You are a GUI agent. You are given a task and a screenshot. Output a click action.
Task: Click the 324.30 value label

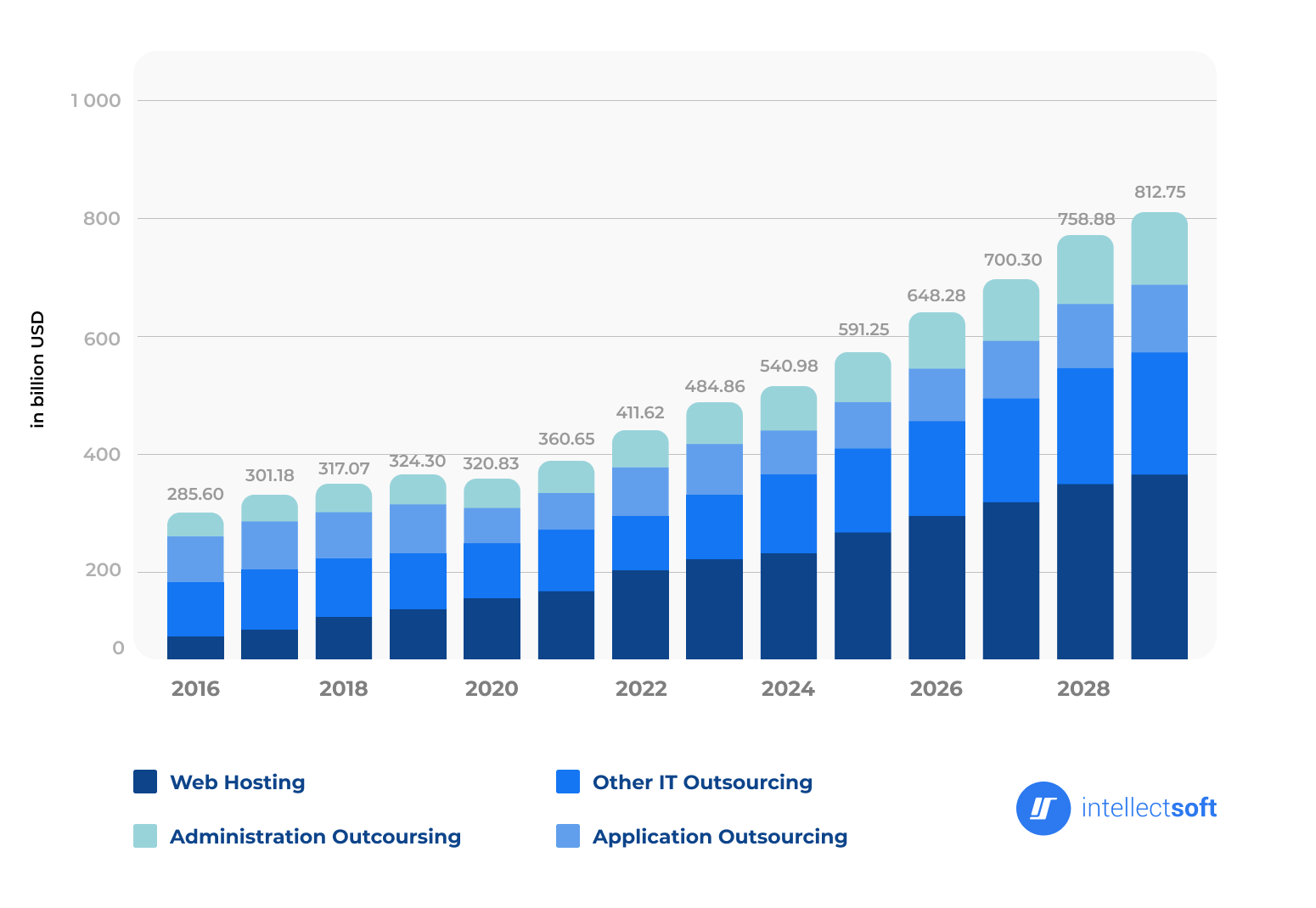tap(417, 461)
